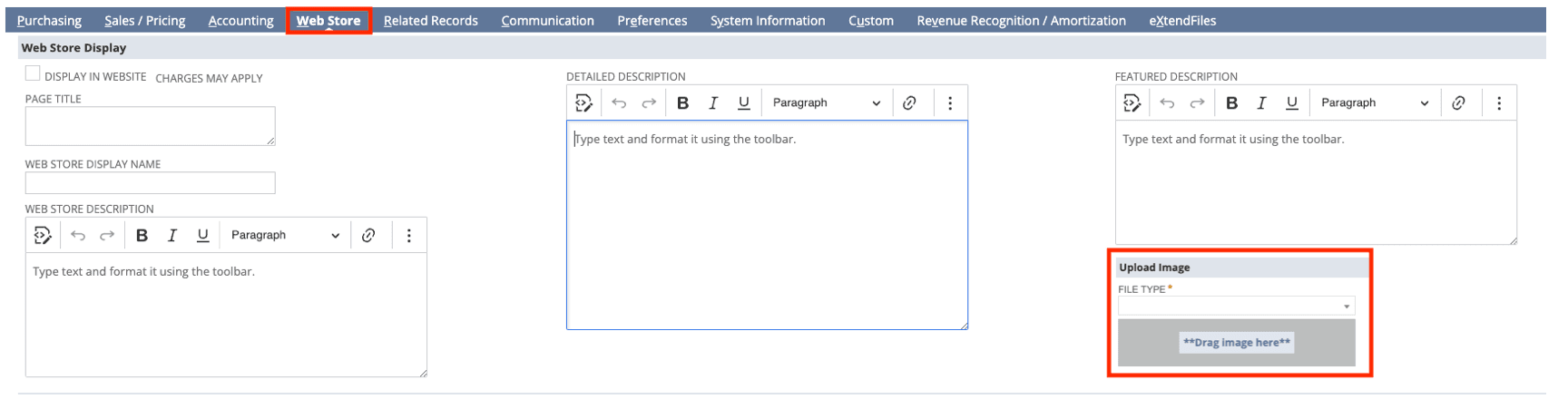Redo in Web Store Description toolbar

(107, 236)
